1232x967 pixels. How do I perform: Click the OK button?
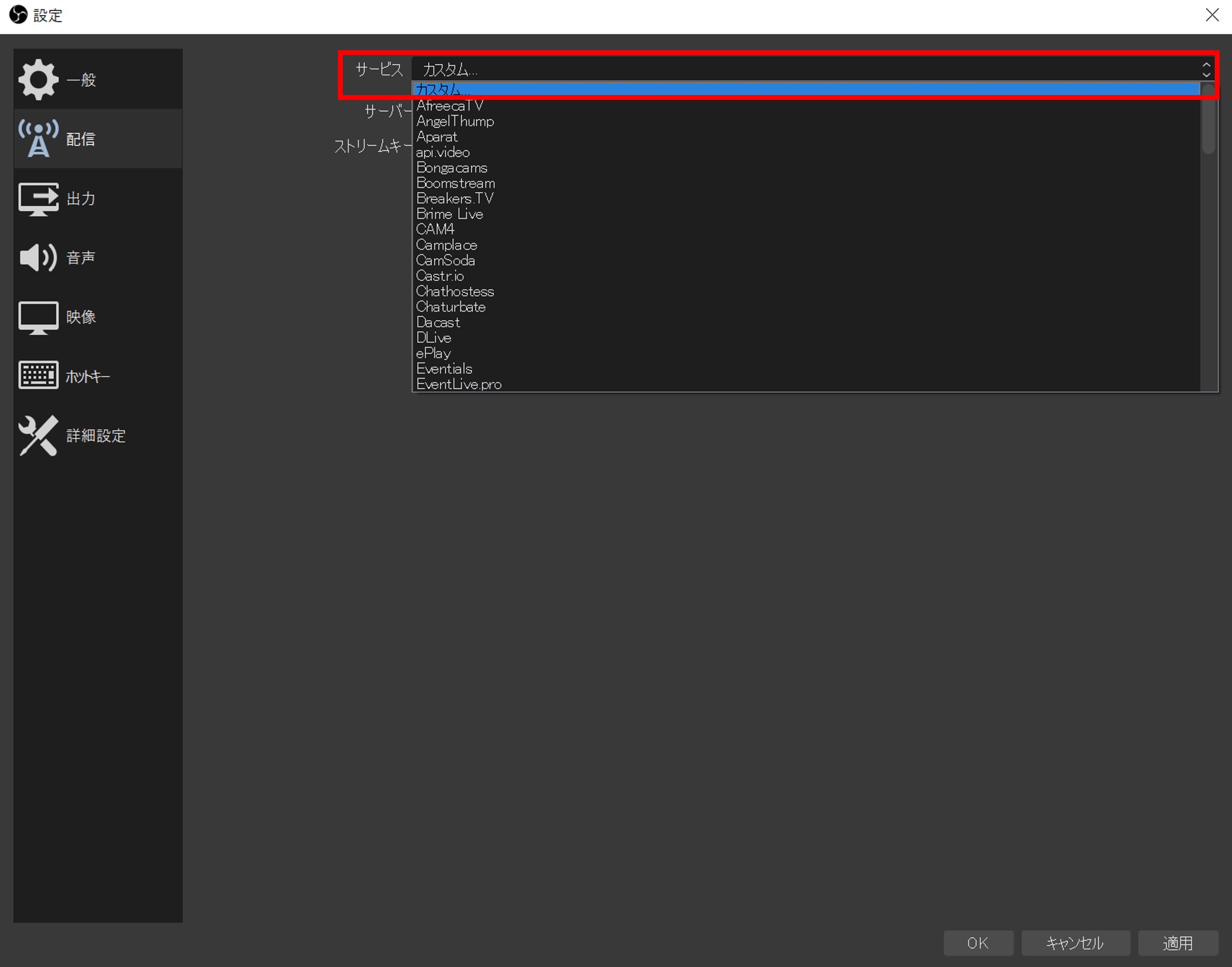(978, 943)
